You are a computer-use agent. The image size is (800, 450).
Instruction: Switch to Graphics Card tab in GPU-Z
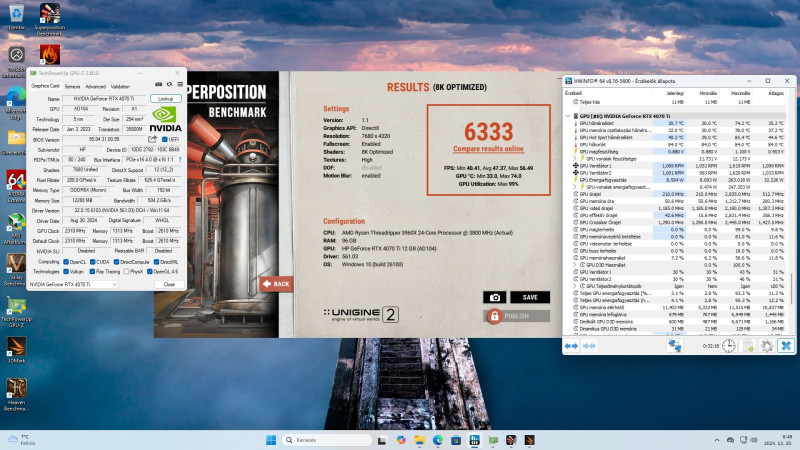point(45,86)
